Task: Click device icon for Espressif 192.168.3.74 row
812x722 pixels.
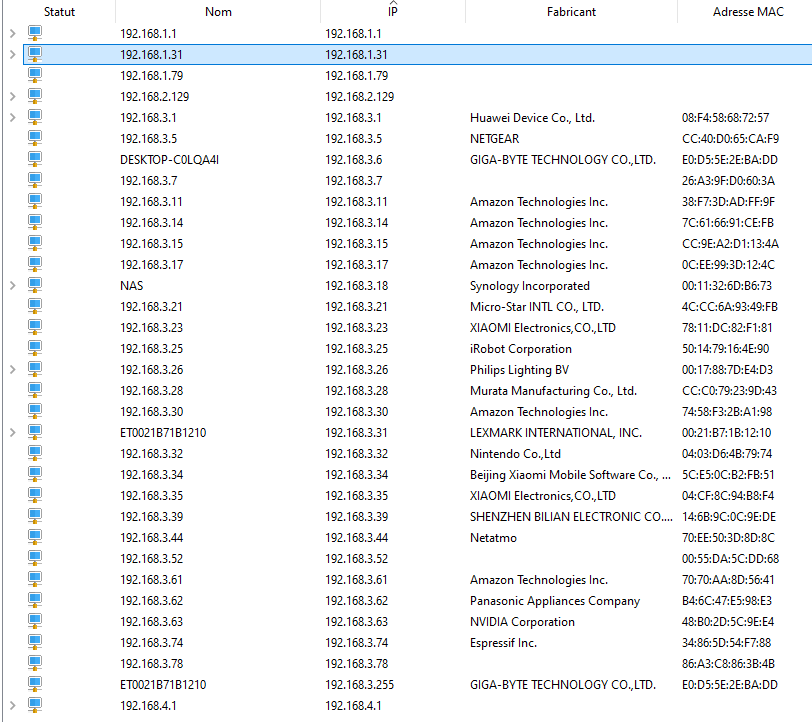Action: point(35,642)
